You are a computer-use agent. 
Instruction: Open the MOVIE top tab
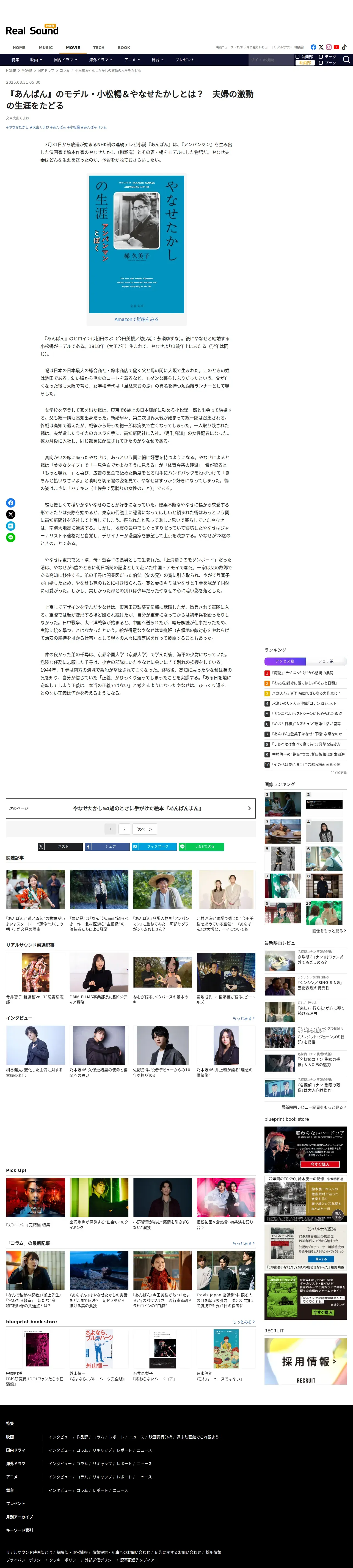73,48
